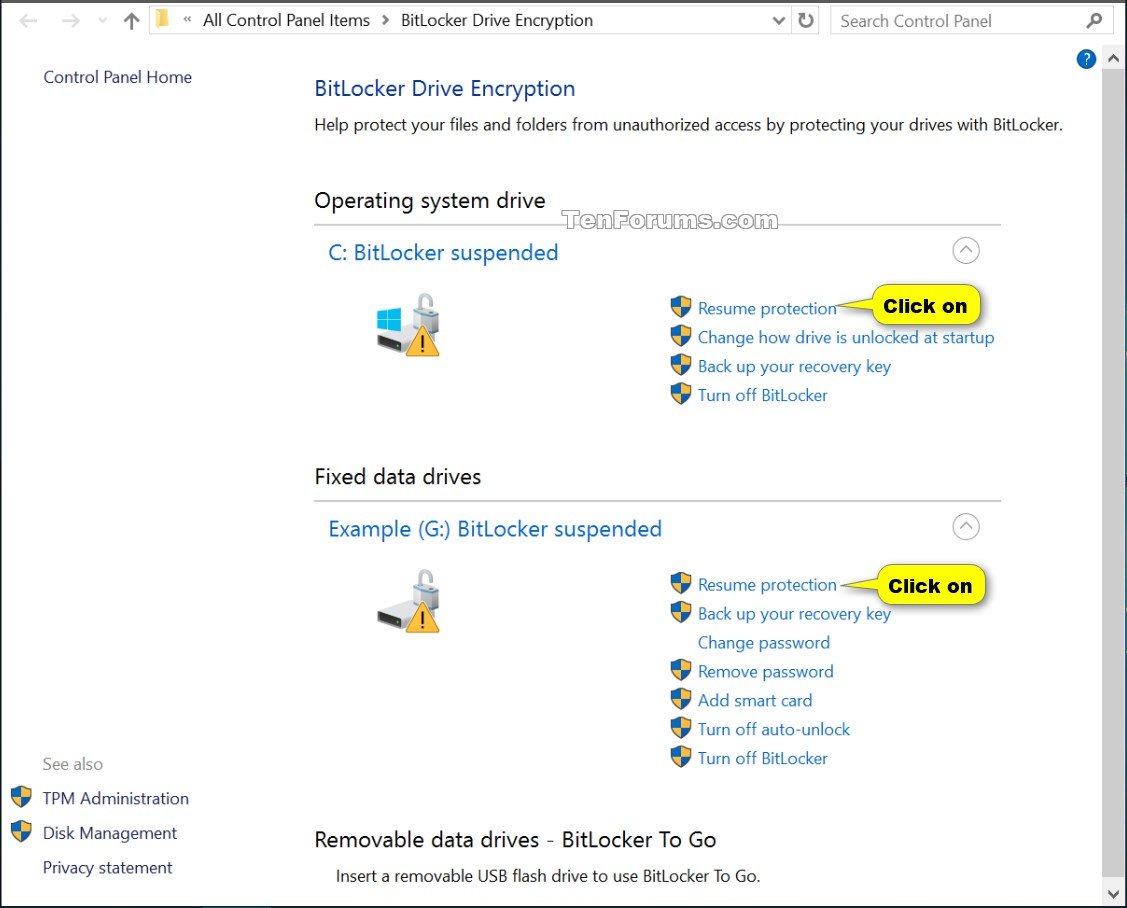Click shield icon beside C: Turn off BitLocker
This screenshot has height=908, width=1127.
tap(681, 393)
